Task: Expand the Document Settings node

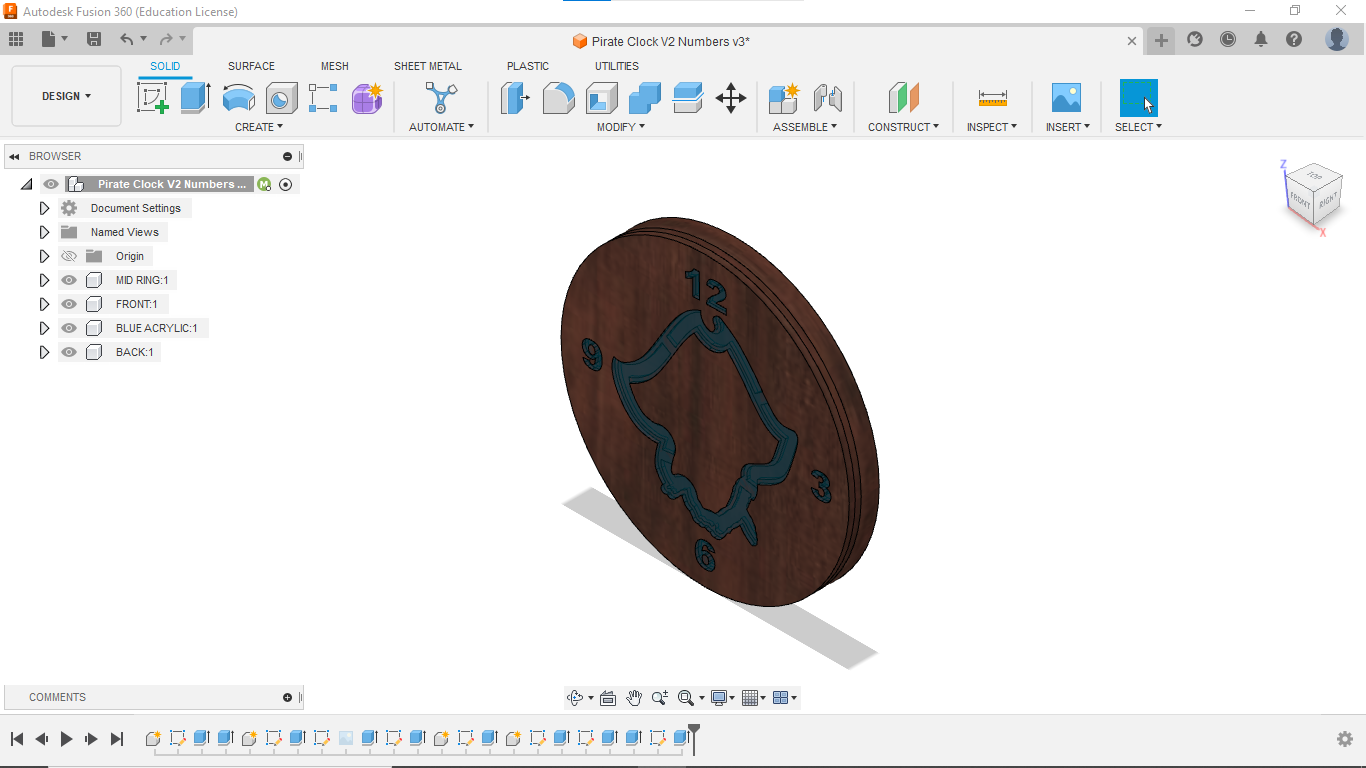Action: click(x=44, y=208)
